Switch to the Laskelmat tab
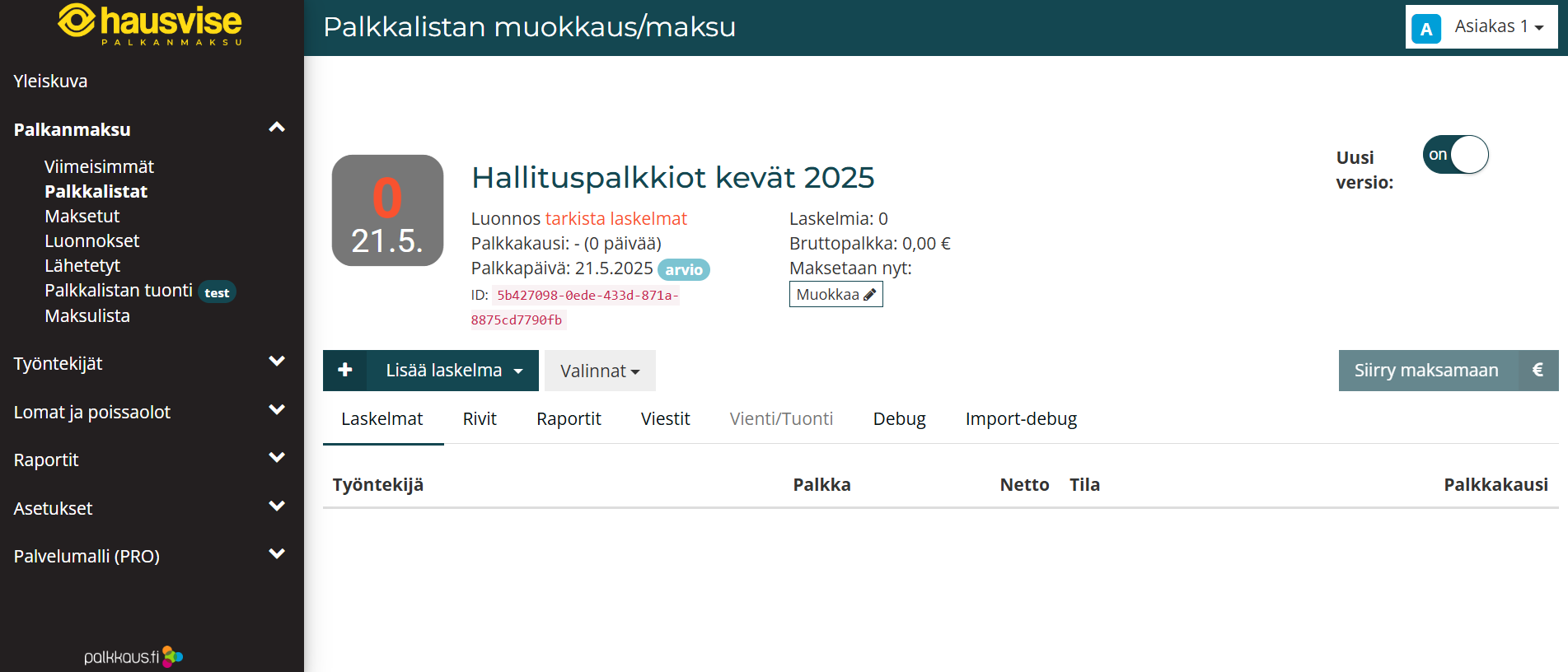This screenshot has height=672, width=1568. [382, 419]
